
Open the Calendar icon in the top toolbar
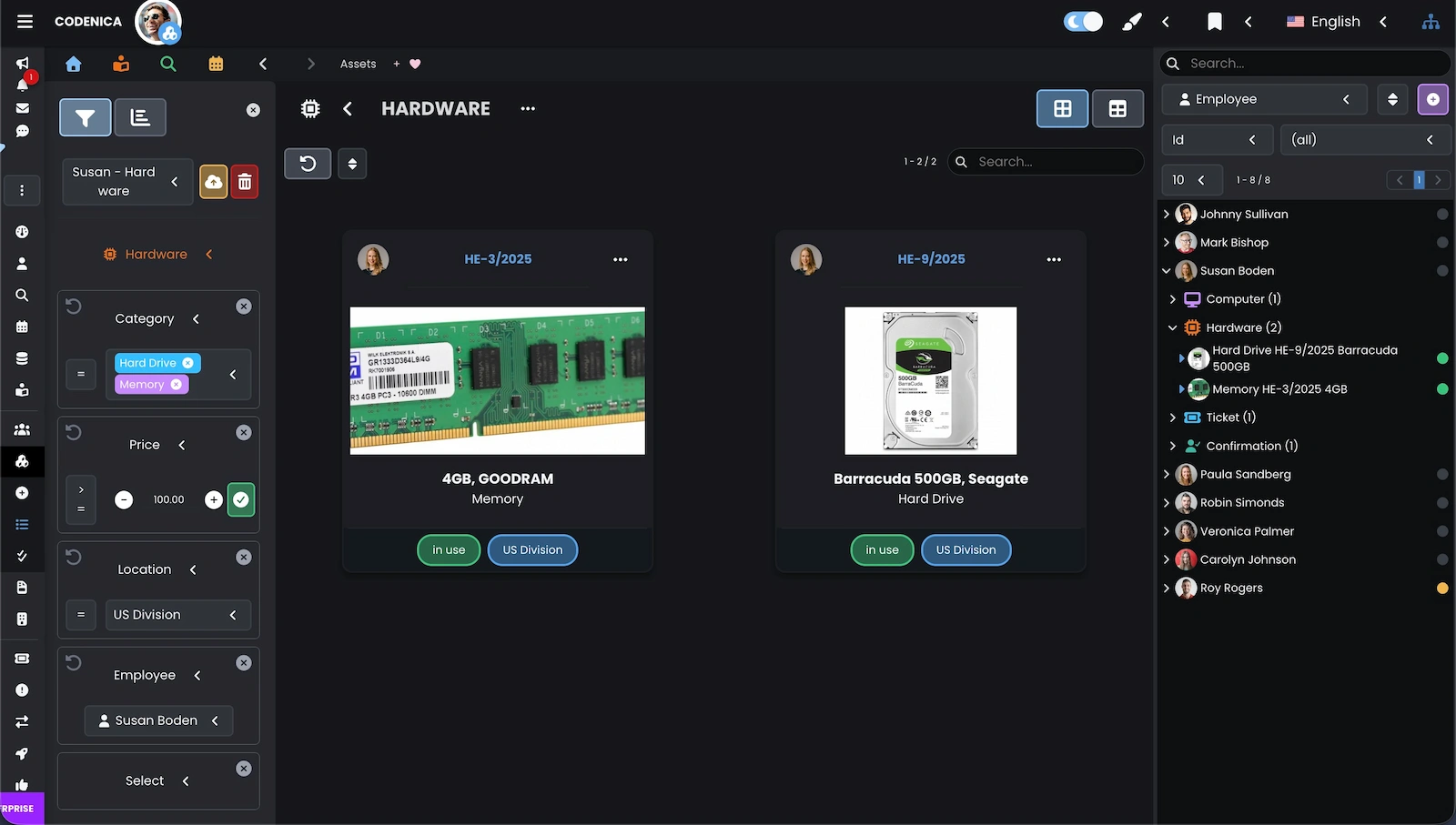(x=215, y=64)
